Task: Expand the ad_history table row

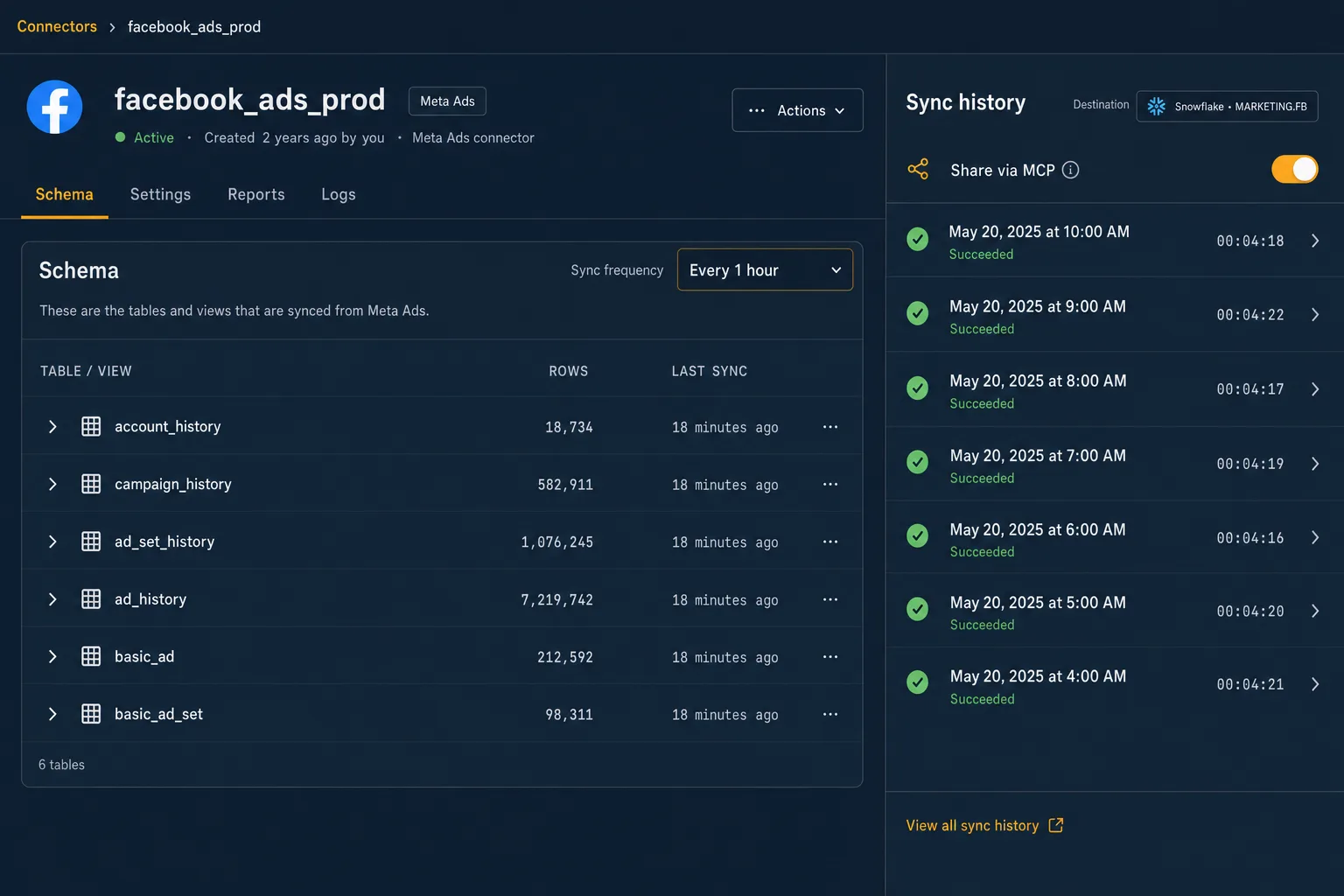Action: 52,599
